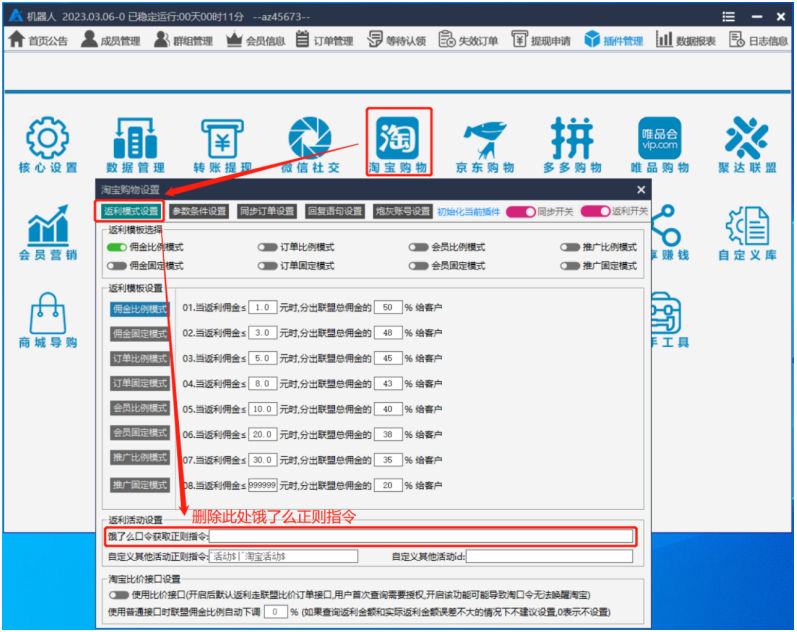Open 自定义库 document gear icon

[747, 225]
